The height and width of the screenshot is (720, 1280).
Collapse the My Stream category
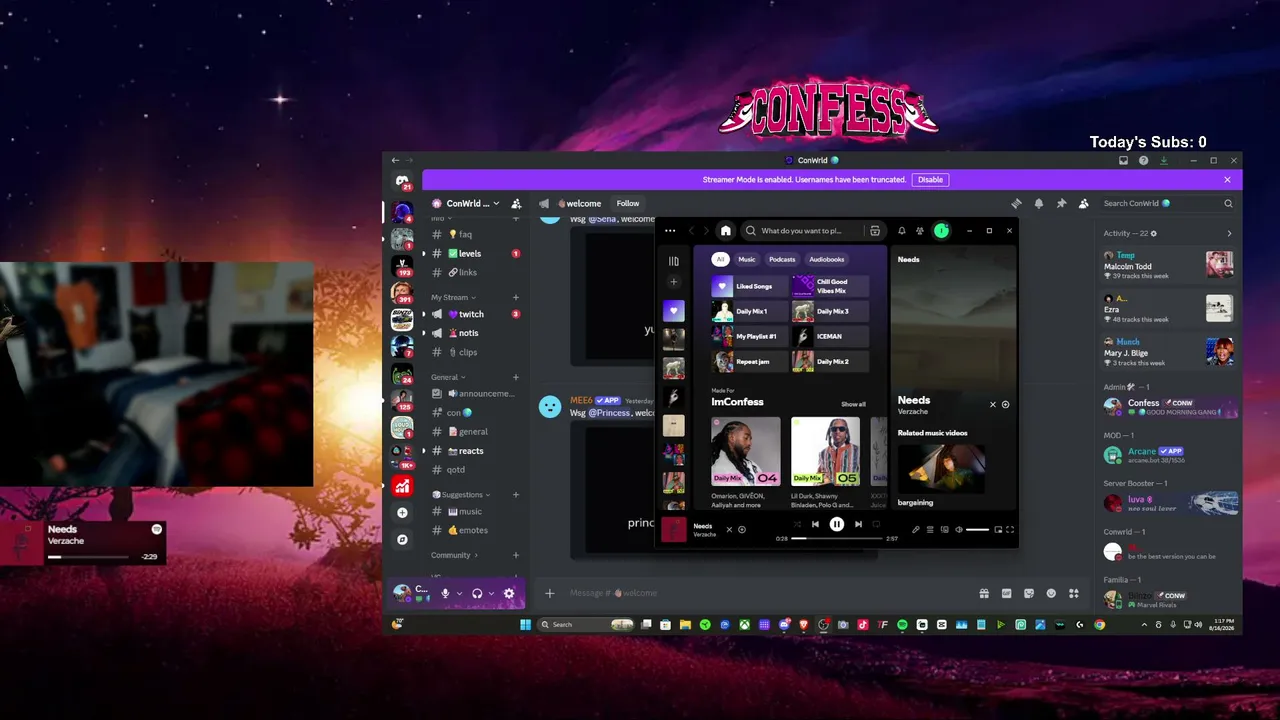tap(453, 297)
